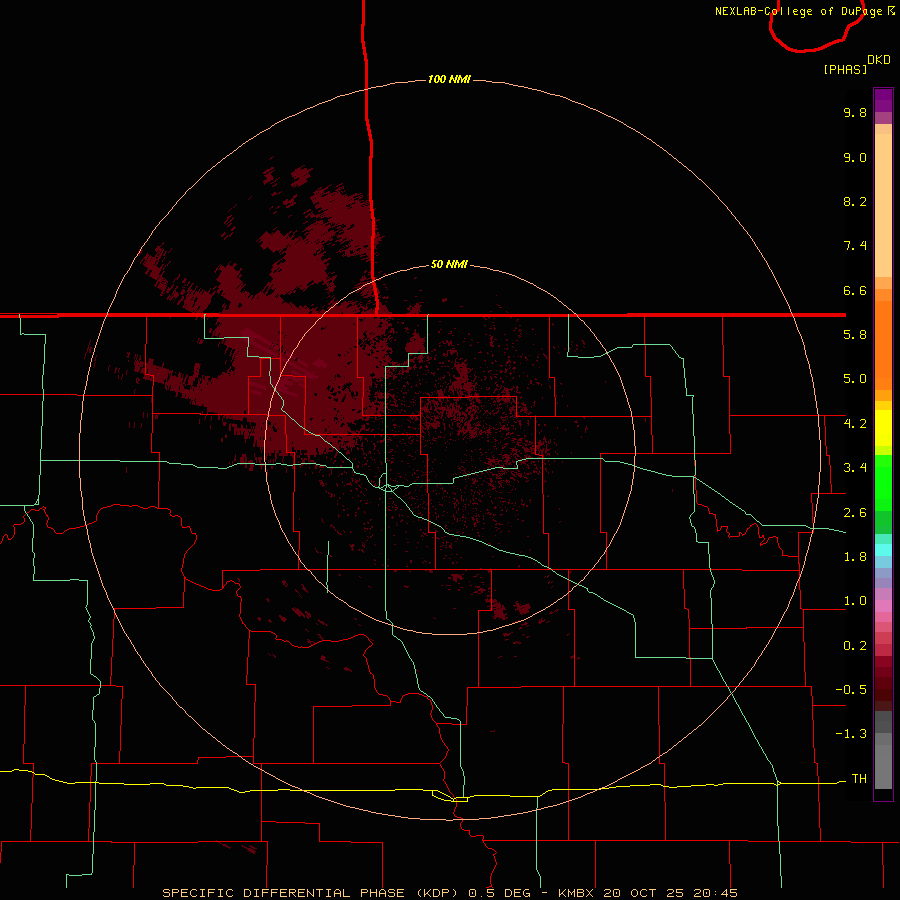Click the -0.5 color scale value
Image resolution: width=900 pixels, height=900 pixels.
pyautogui.click(x=851, y=690)
